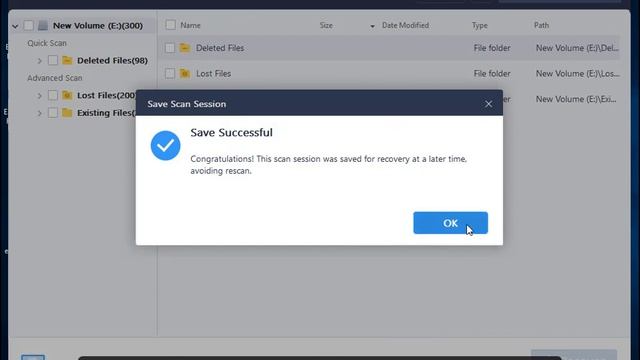The width and height of the screenshot is (640, 360).
Task: Click the Deleted Files folder icon in list
Action: (x=184, y=48)
